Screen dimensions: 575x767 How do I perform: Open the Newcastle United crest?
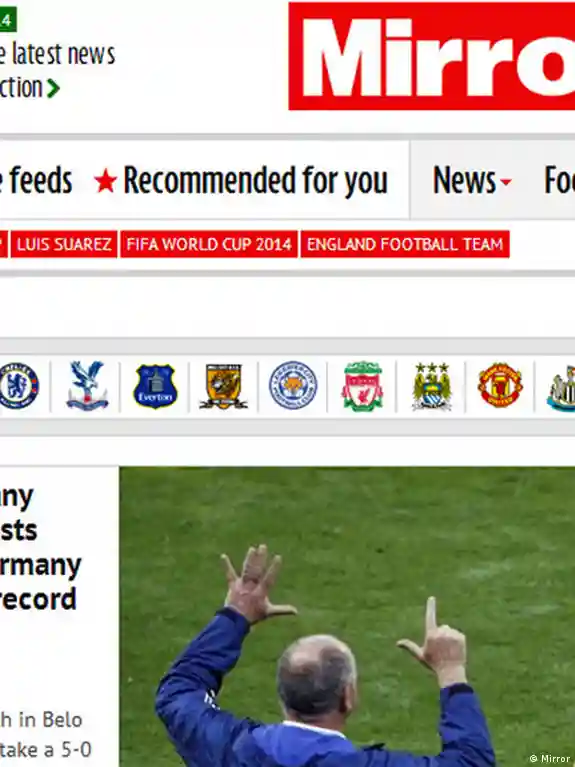[562, 387]
